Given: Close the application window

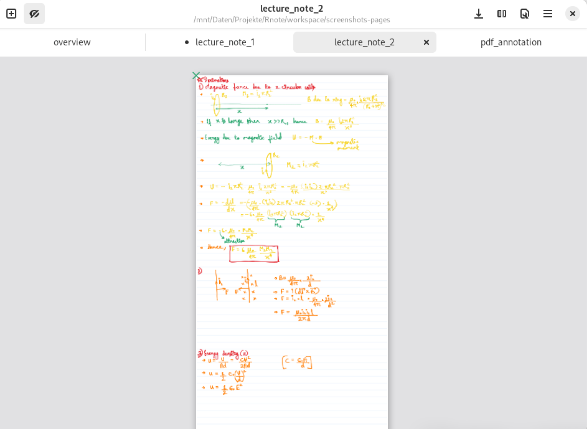Looking at the screenshot, I should click(572, 14).
